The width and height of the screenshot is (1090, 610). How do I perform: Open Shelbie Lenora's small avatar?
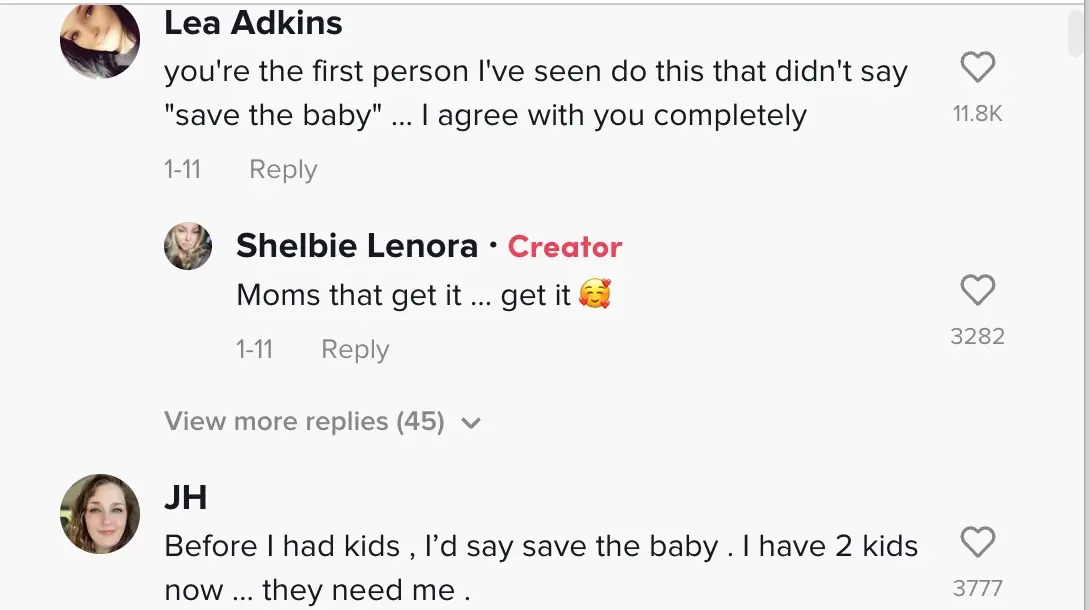click(188, 246)
